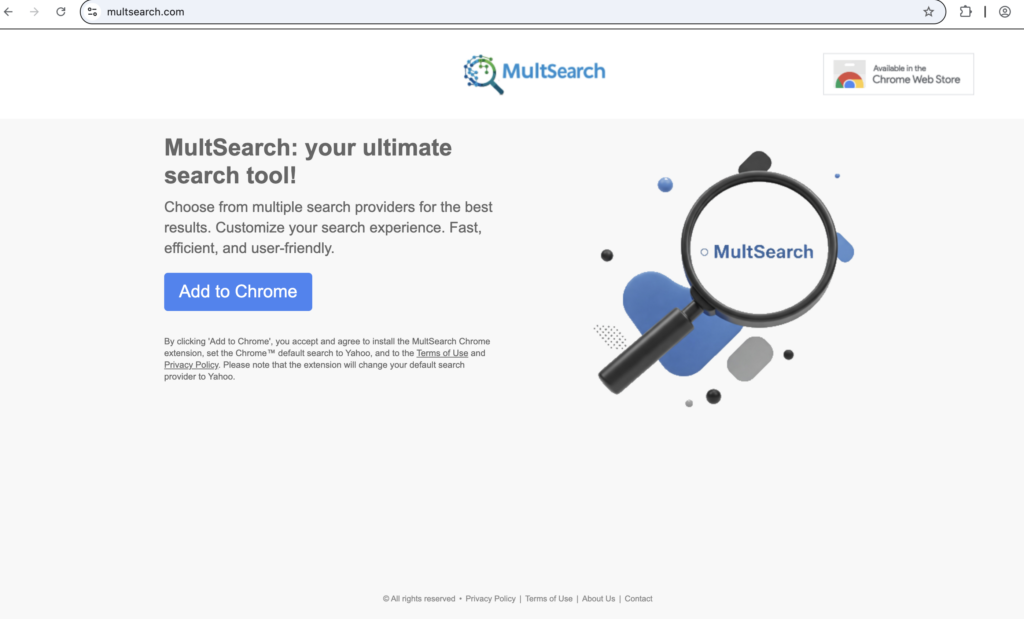Screen dimensions: 1024x619
Task: Go back to the previous page
Action: click(8, 12)
